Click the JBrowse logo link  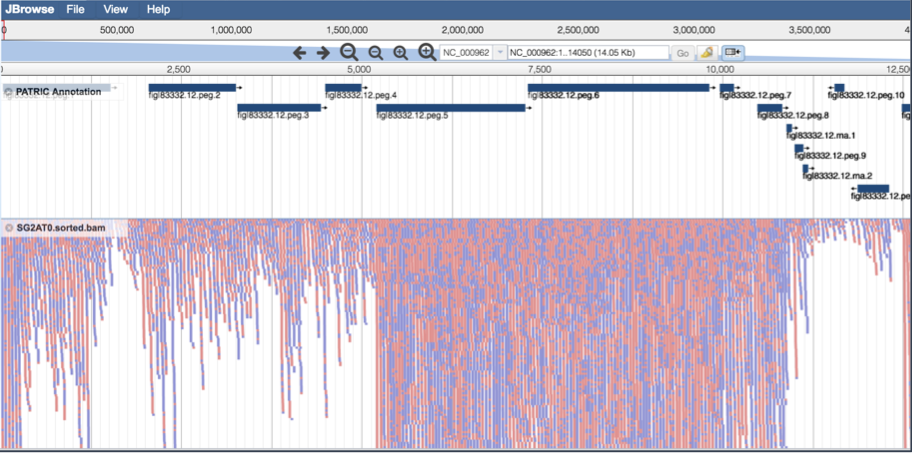[x=30, y=9]
